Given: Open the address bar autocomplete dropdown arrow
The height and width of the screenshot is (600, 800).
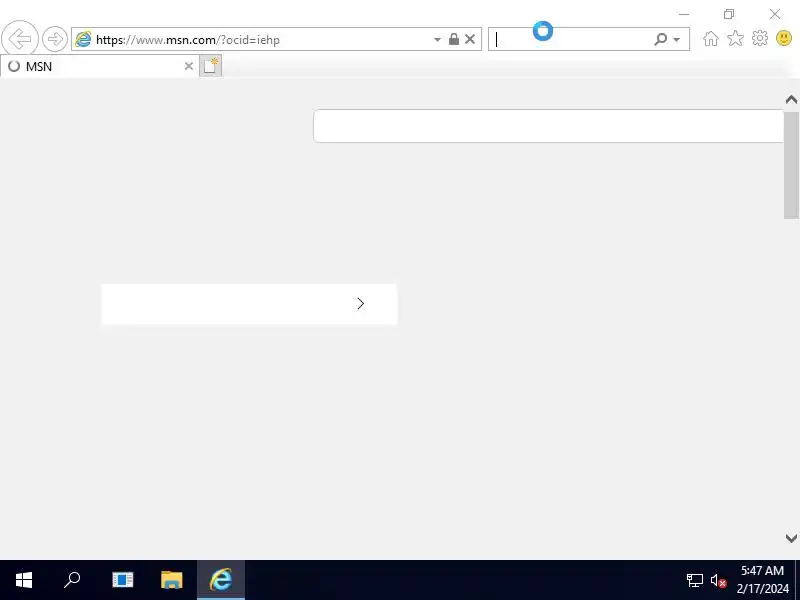Looking at the screenshot, I should click(437, 39).
